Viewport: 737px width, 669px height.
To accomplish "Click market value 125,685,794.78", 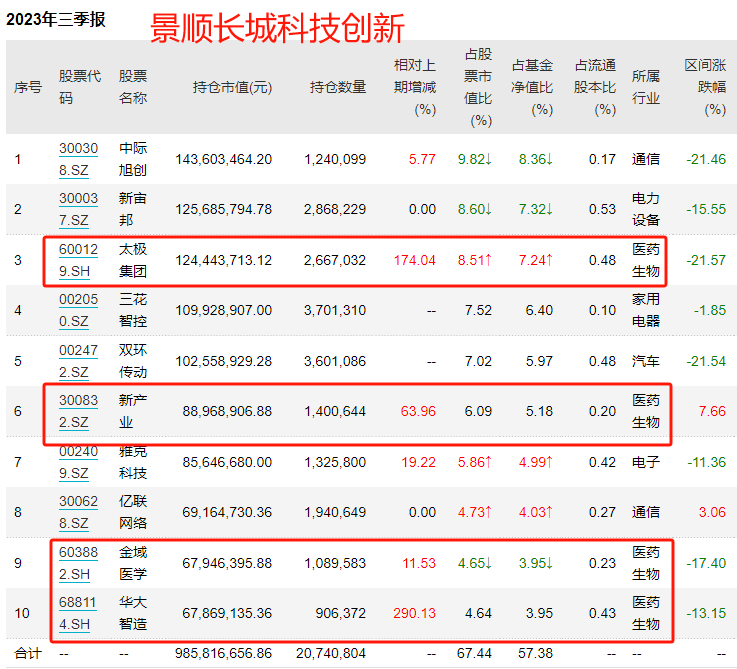I will click(x=224, y=209).
